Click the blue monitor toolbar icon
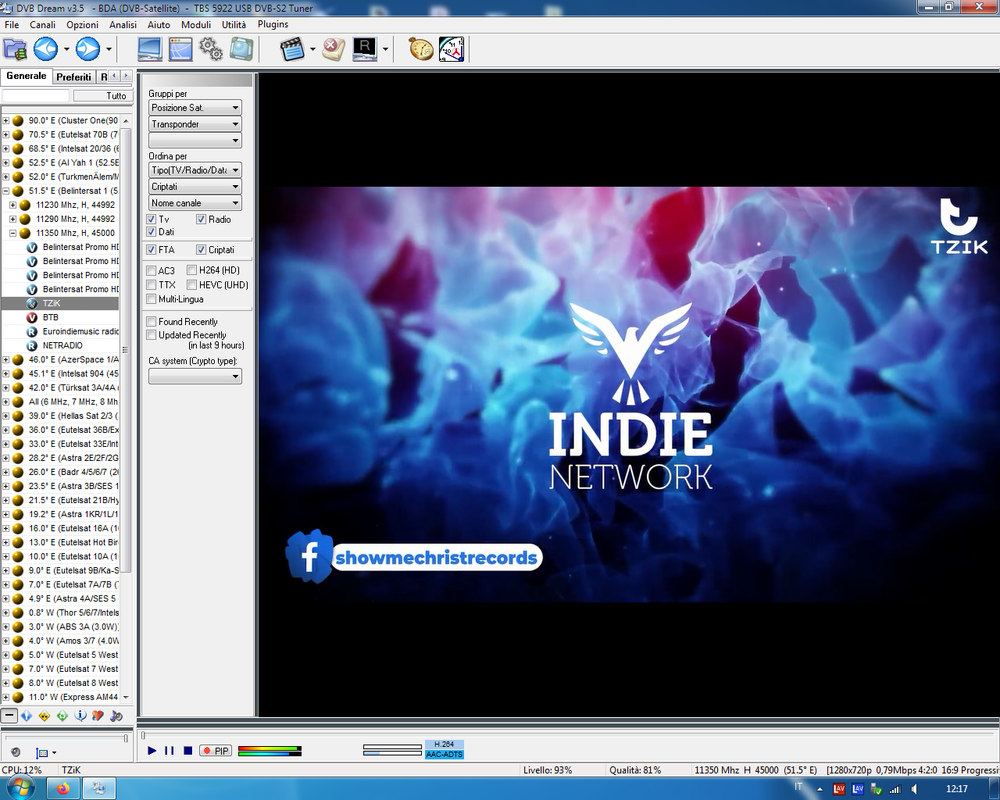Viewport: 1000px width, 800px height. point(150,49)
